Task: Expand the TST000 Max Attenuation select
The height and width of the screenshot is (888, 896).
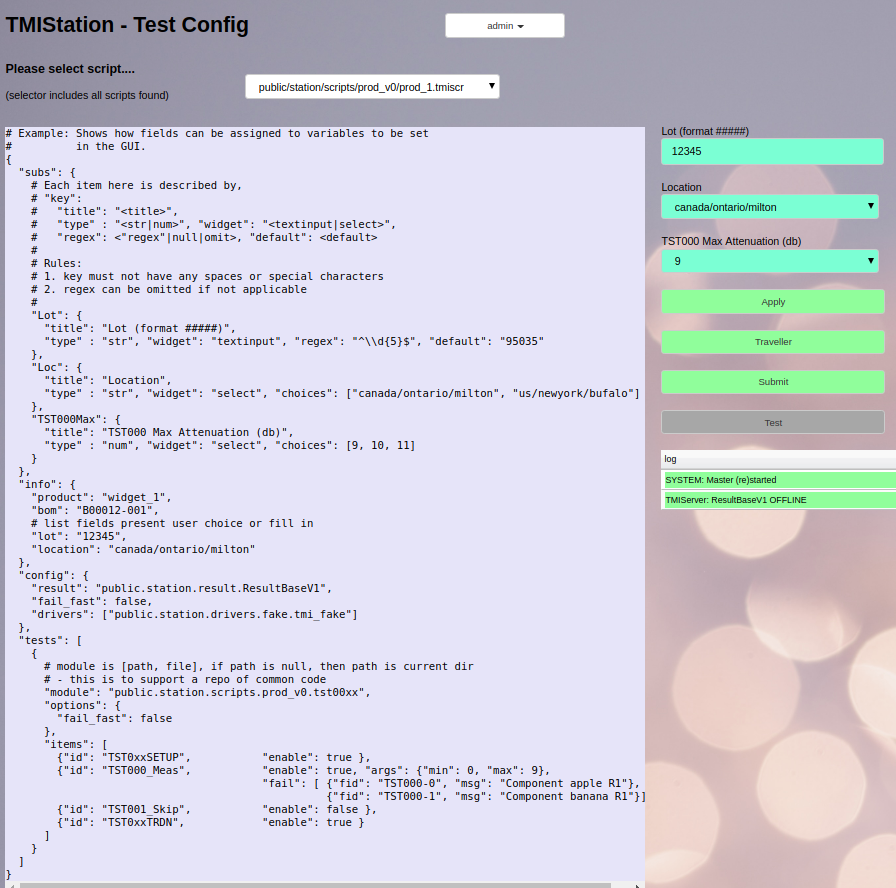Action: pyautogui.click(x=770, y=261)
